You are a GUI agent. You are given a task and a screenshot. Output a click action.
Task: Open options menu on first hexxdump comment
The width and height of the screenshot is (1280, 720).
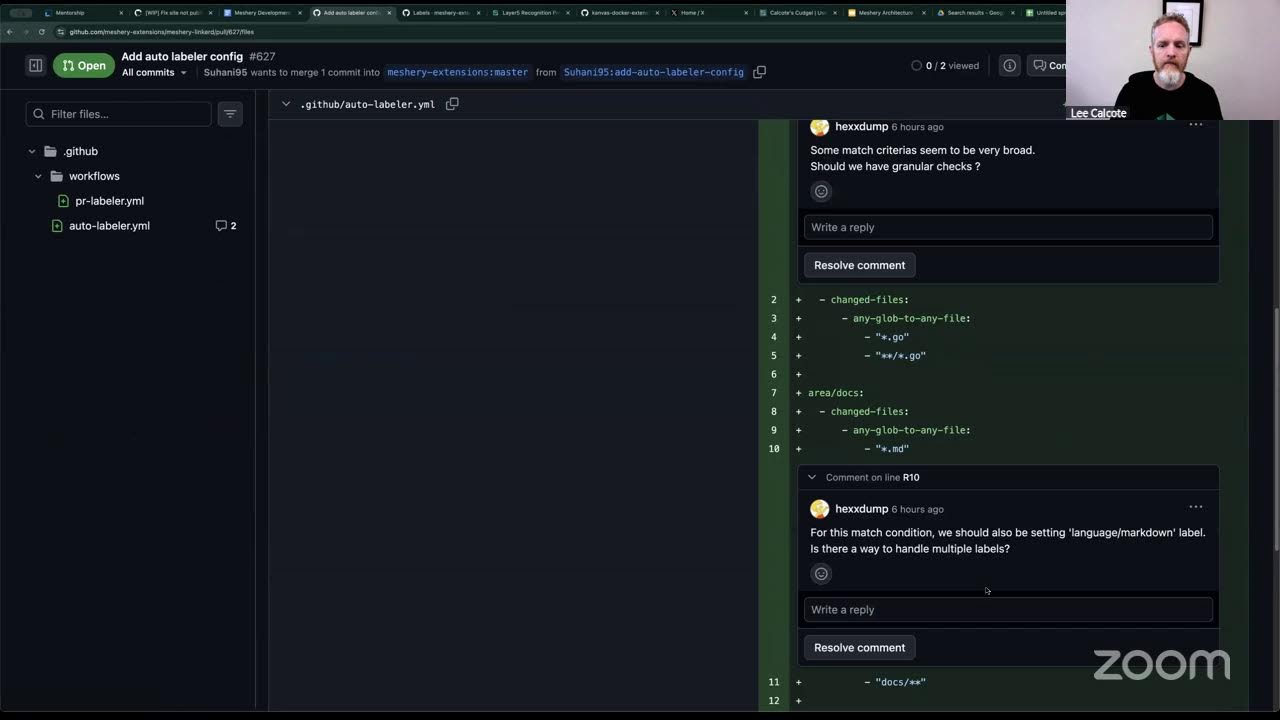(1196, 125)
